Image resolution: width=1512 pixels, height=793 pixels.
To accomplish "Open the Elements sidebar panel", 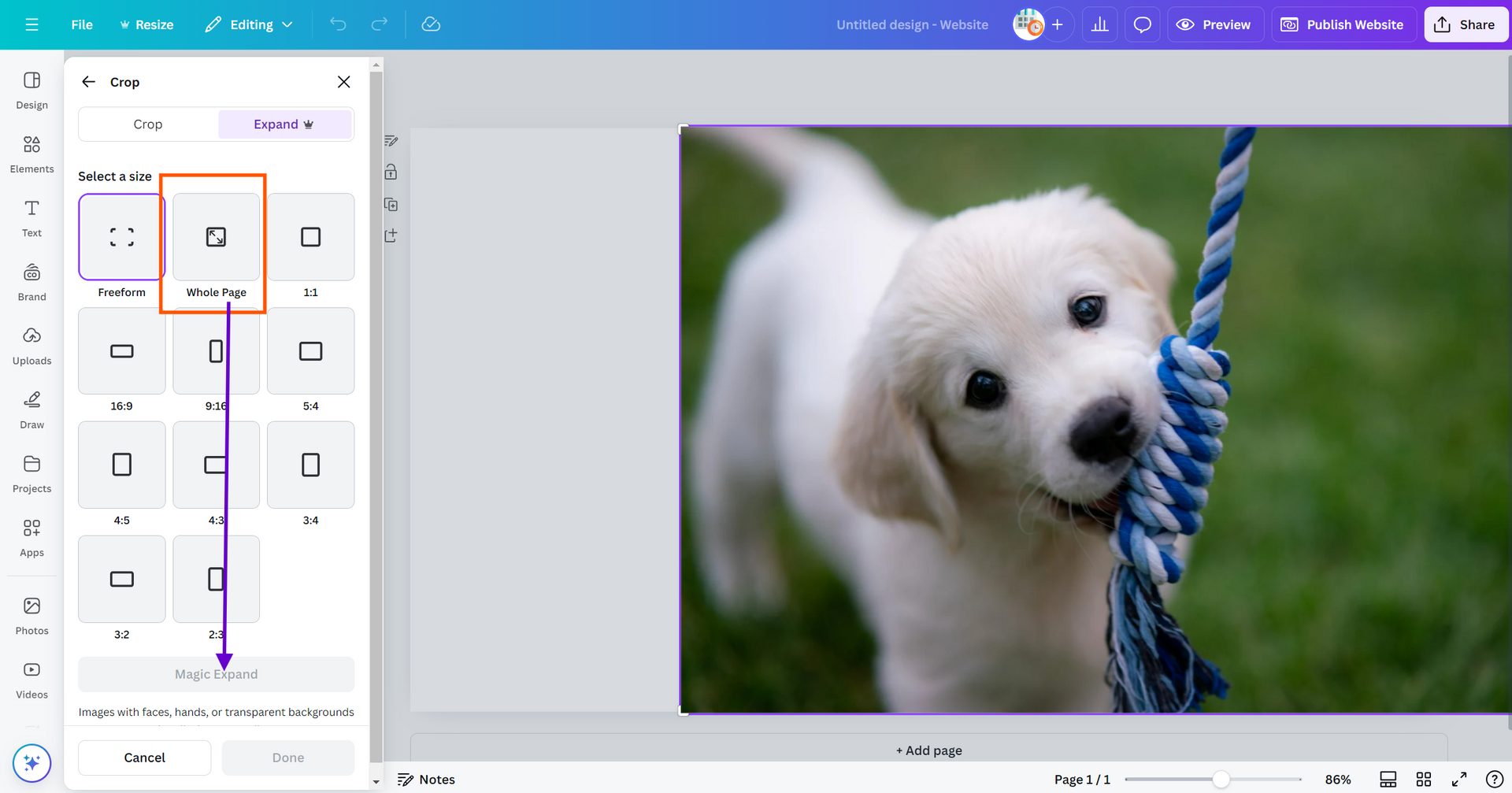I will pyautogui.click(x=31, y=154).
